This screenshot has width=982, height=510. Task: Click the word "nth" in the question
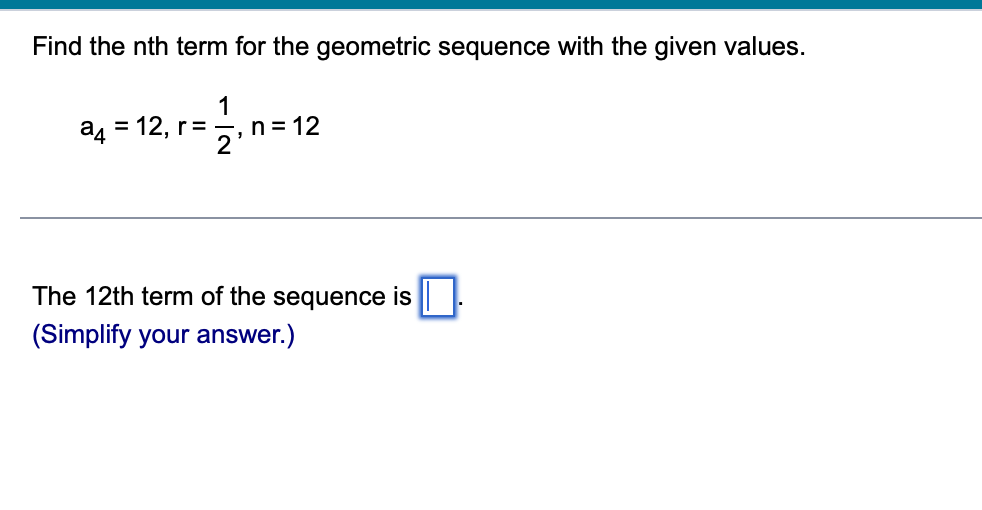click(150, 46)
